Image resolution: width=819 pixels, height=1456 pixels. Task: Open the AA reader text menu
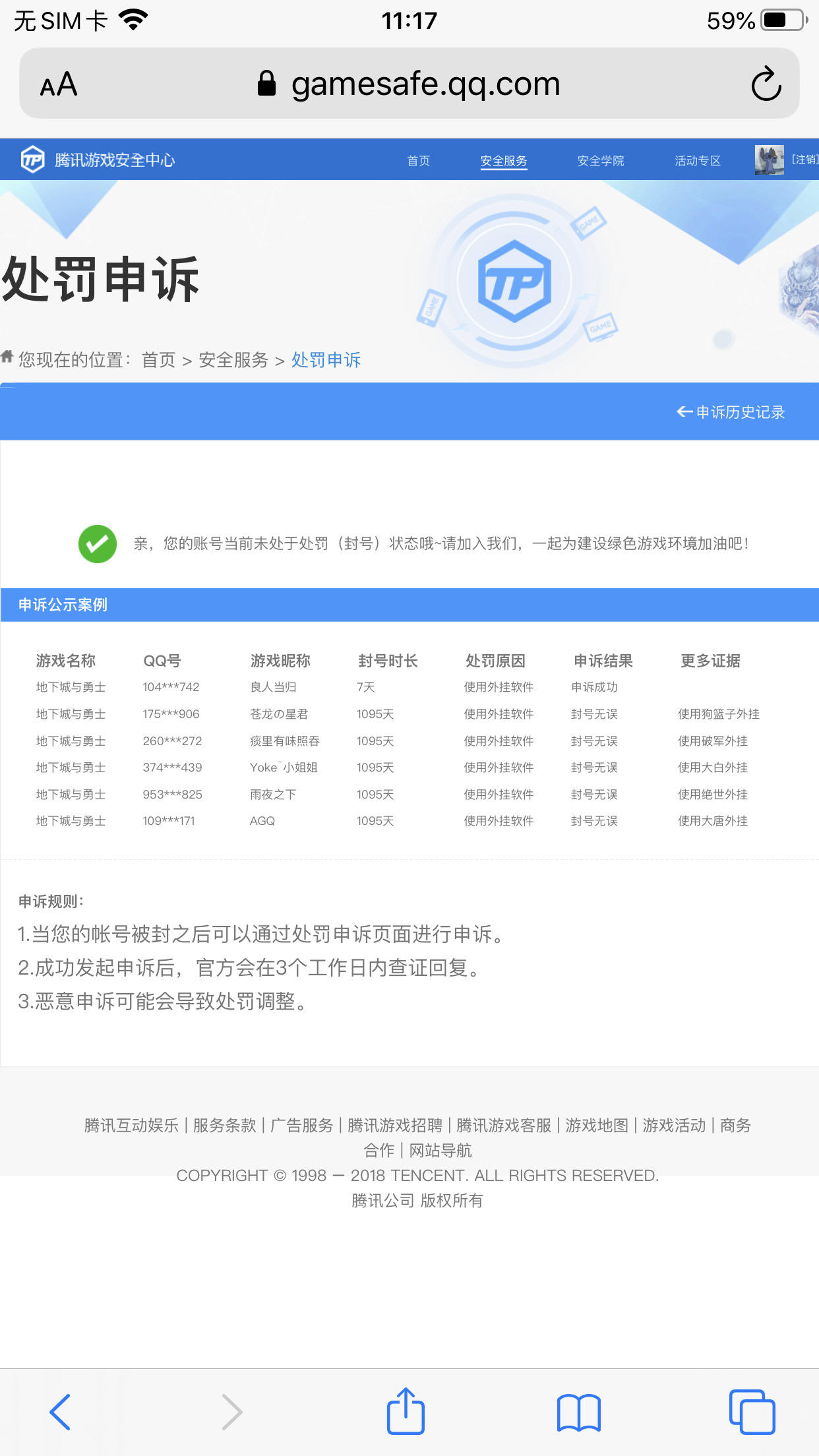pyautogui.click(x=59, y=84)
